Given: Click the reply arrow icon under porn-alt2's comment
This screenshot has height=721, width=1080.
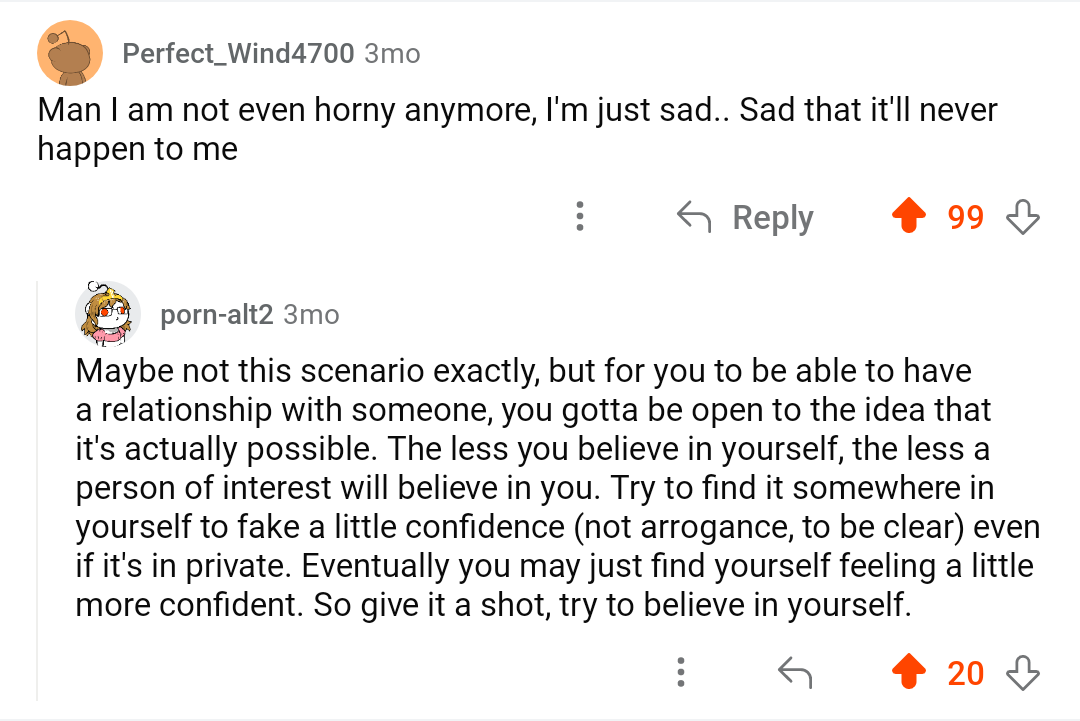Looking at the screenshot, I should 795,673.
